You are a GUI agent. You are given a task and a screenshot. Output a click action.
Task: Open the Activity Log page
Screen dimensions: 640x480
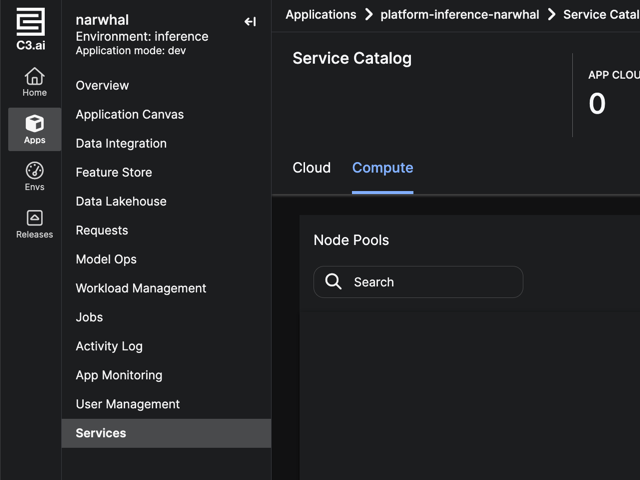[109, 346]
